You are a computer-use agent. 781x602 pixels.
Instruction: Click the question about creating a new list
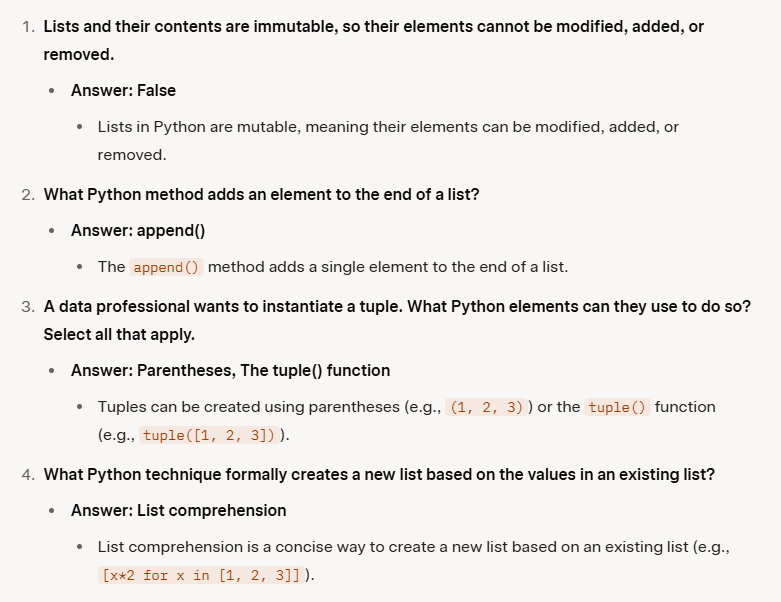click(379, 474)
